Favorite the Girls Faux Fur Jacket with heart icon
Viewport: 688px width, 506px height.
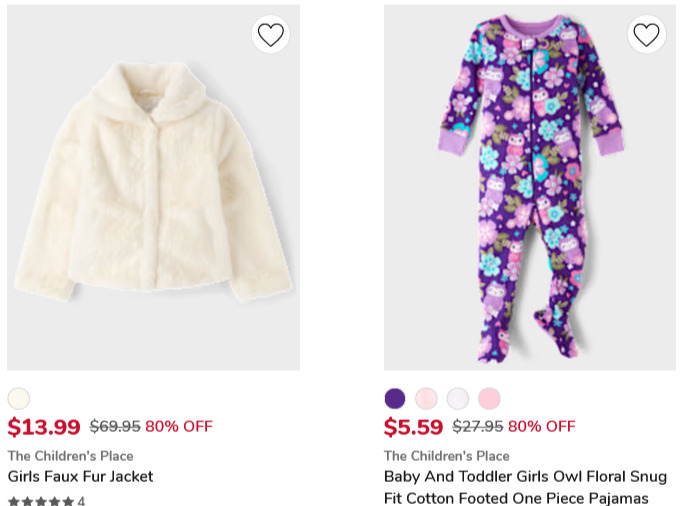271,35
